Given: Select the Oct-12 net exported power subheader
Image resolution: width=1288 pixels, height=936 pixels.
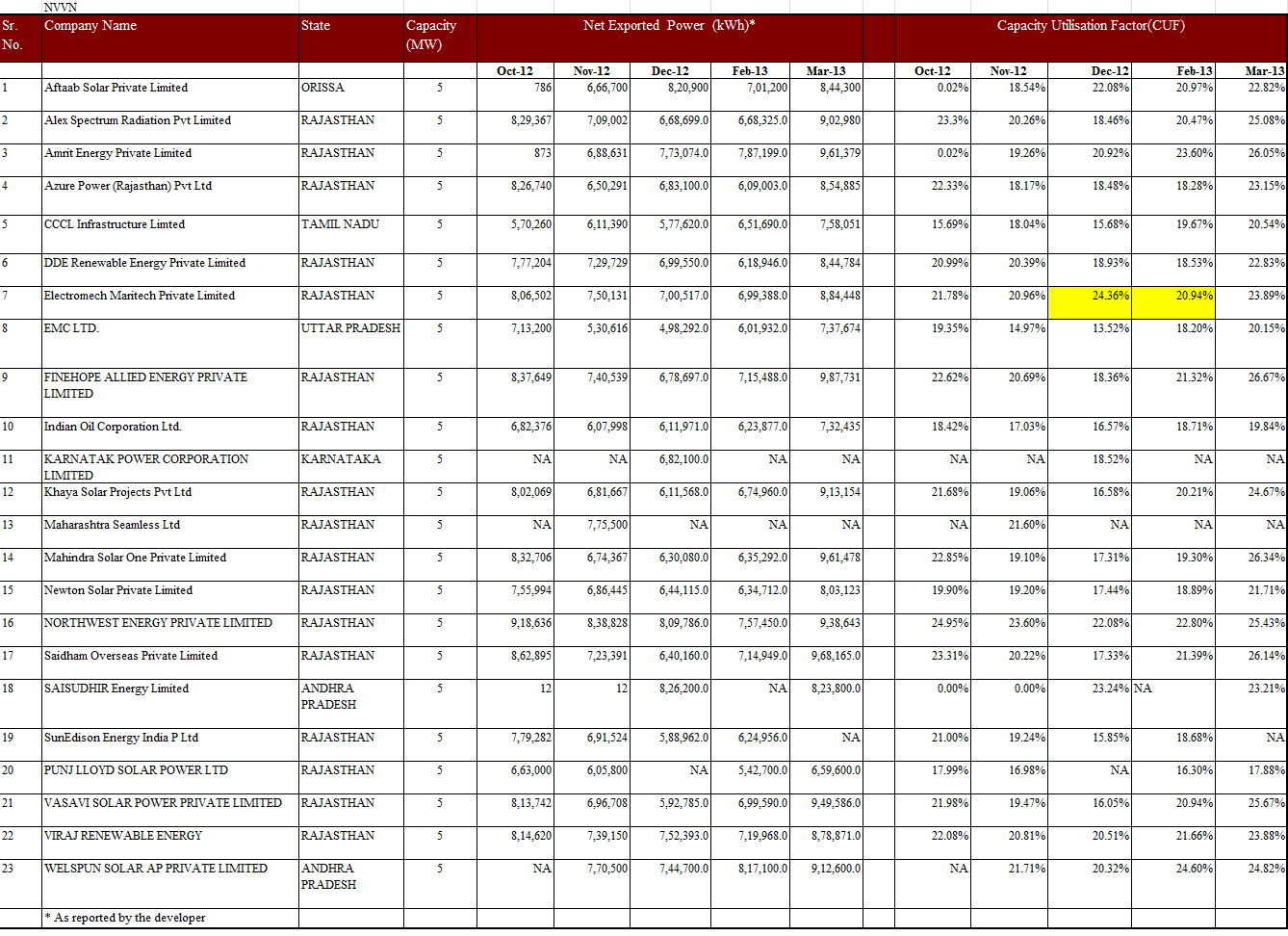Looking at the screenshot, I should (515, 71).
